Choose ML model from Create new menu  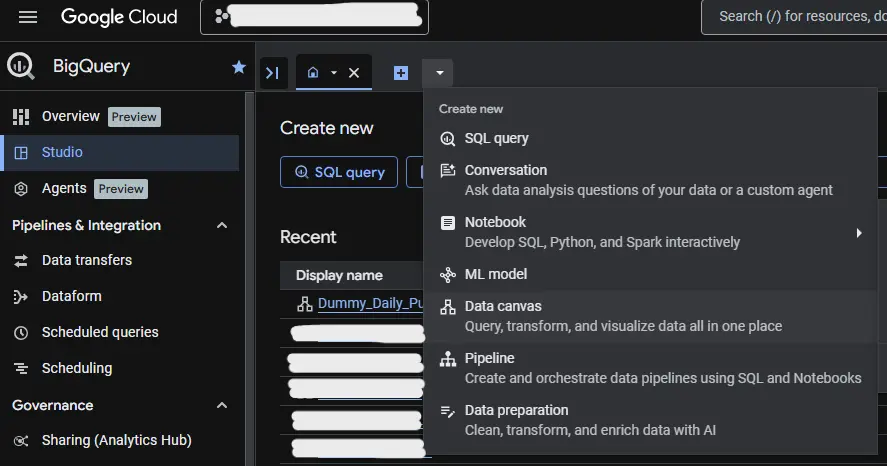[650, 274]
